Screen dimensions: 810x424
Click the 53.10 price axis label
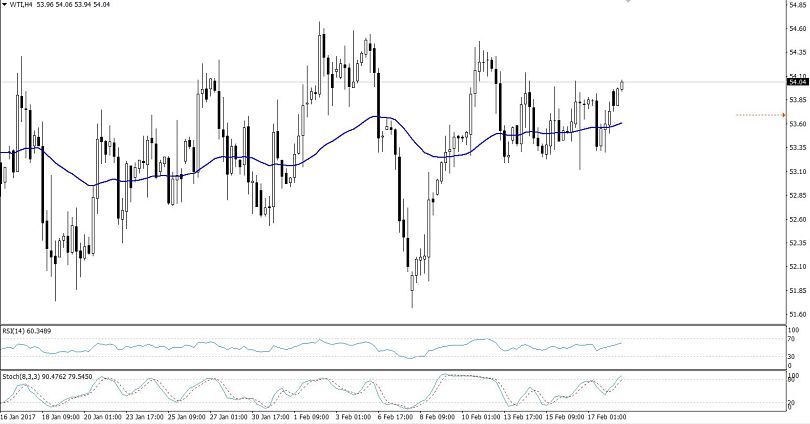point(798,171)
